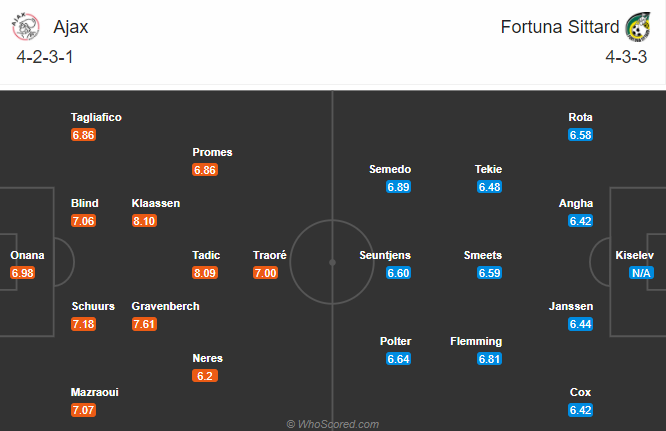
Task: Click the WhoScored.com watermark
Action: click(x=333, y=424)
